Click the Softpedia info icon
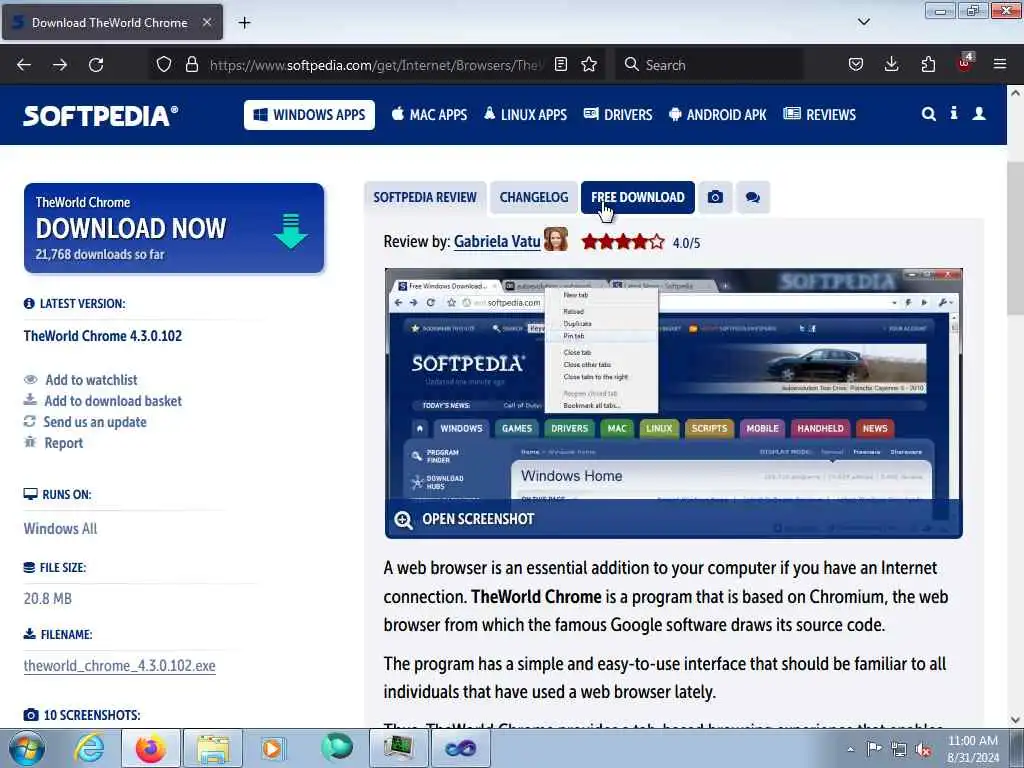The image size is (1024, 768). (954, 113)
